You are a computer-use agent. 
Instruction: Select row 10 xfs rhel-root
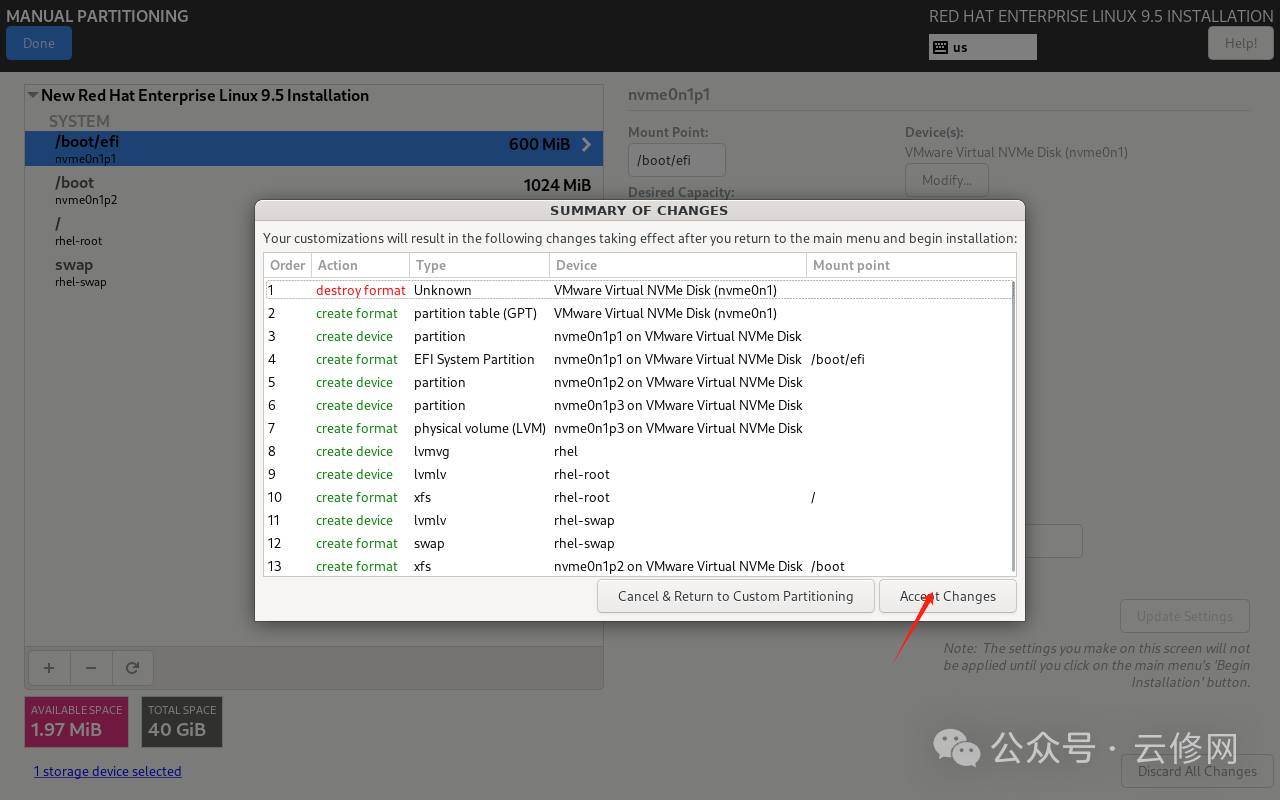point(638,497)
